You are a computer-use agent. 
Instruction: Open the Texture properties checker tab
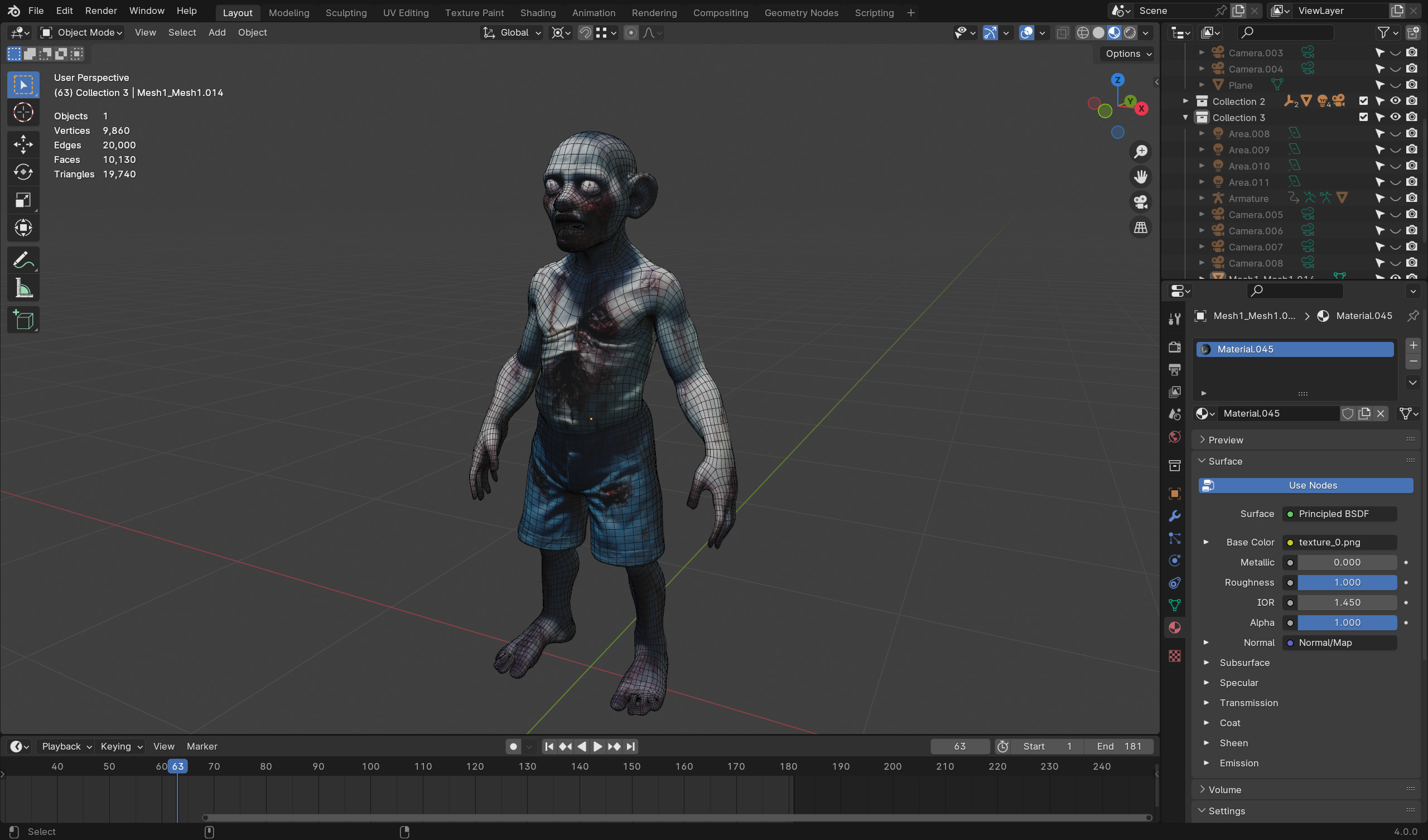(x=1174, y=656)
